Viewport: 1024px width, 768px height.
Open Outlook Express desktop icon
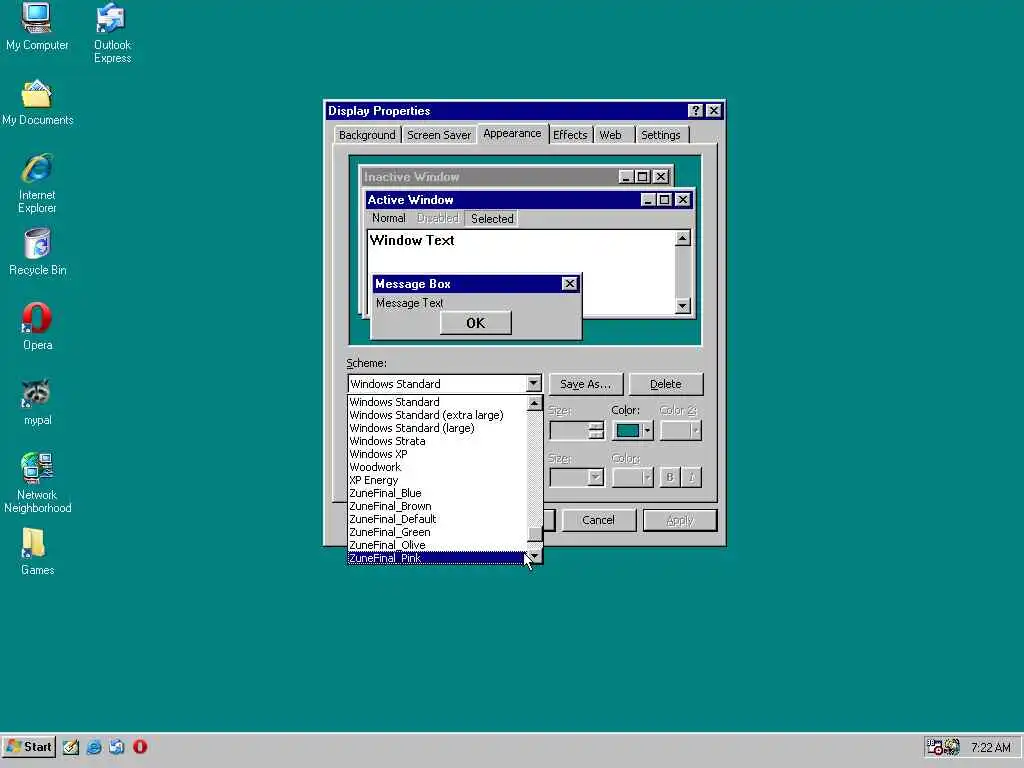(112, 33)
